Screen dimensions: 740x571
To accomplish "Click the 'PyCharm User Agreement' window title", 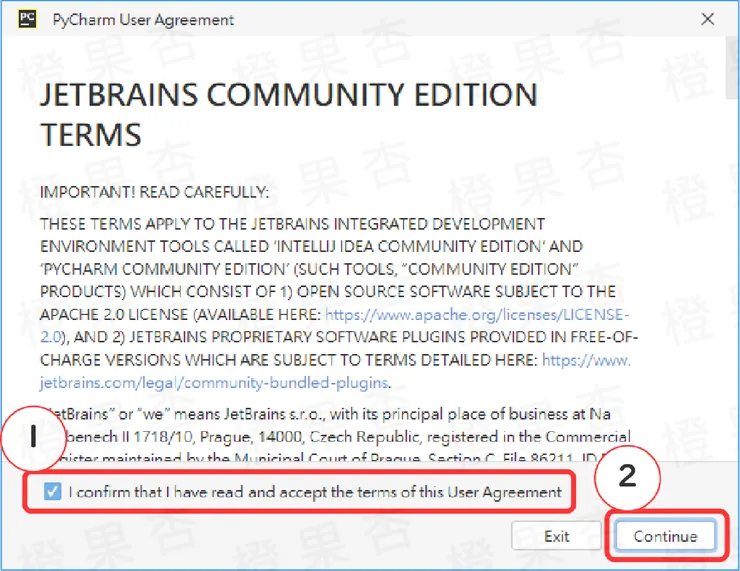I will [x=143, y=20].
